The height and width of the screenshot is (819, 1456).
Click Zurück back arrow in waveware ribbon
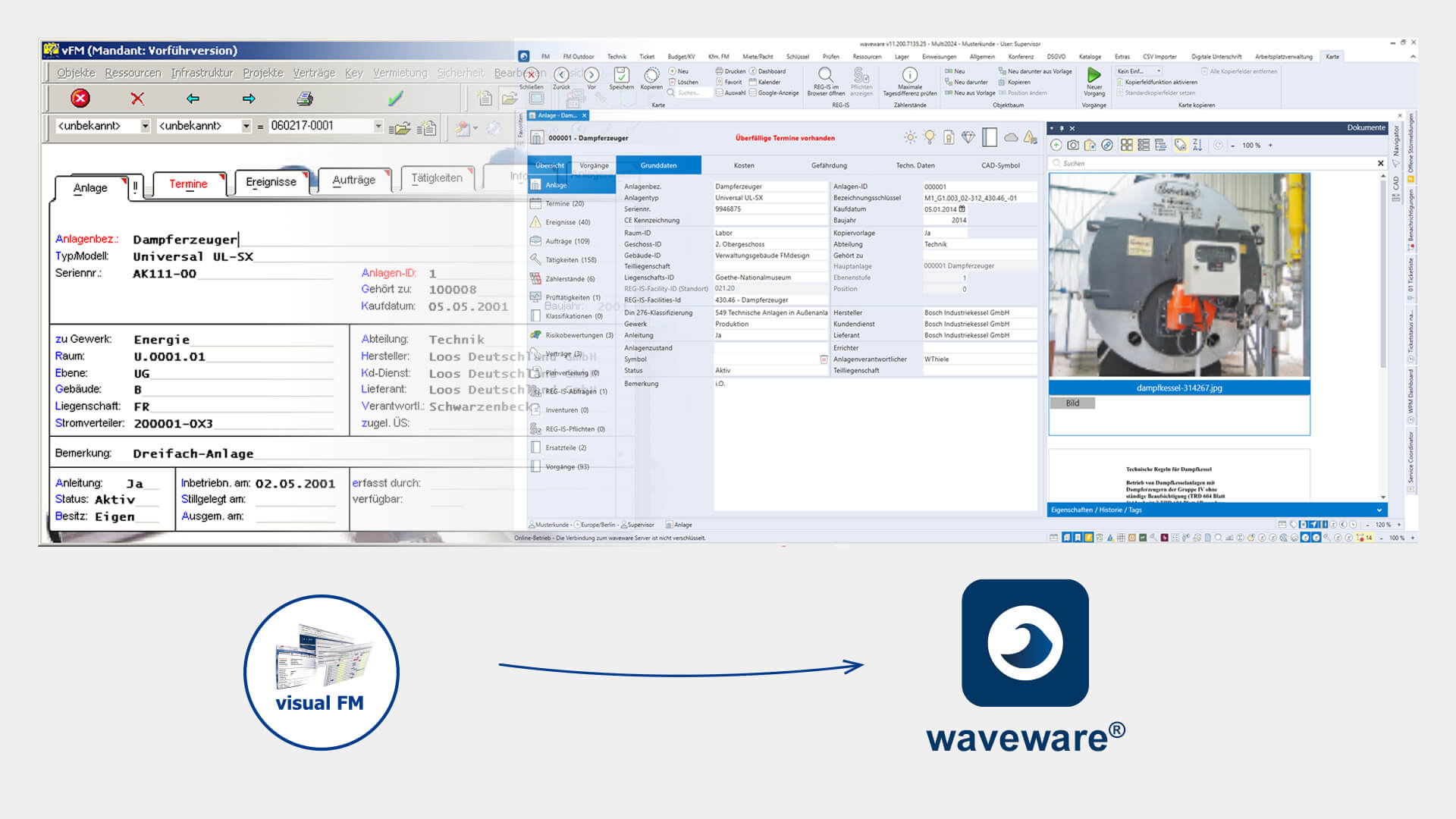(562, 75)
